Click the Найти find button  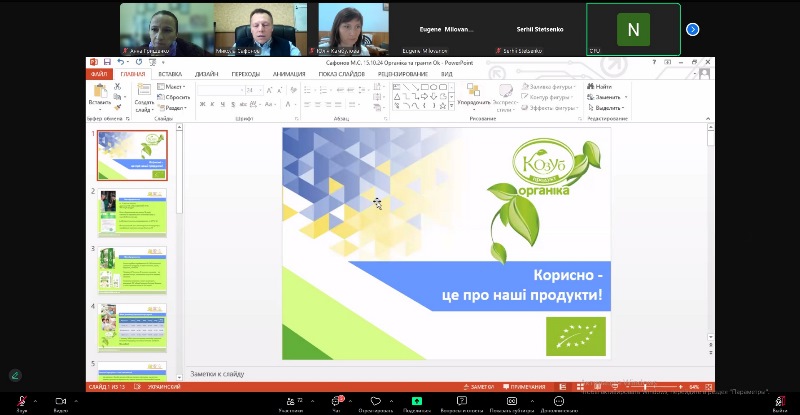pyautogui.click(x=603, y=87)
